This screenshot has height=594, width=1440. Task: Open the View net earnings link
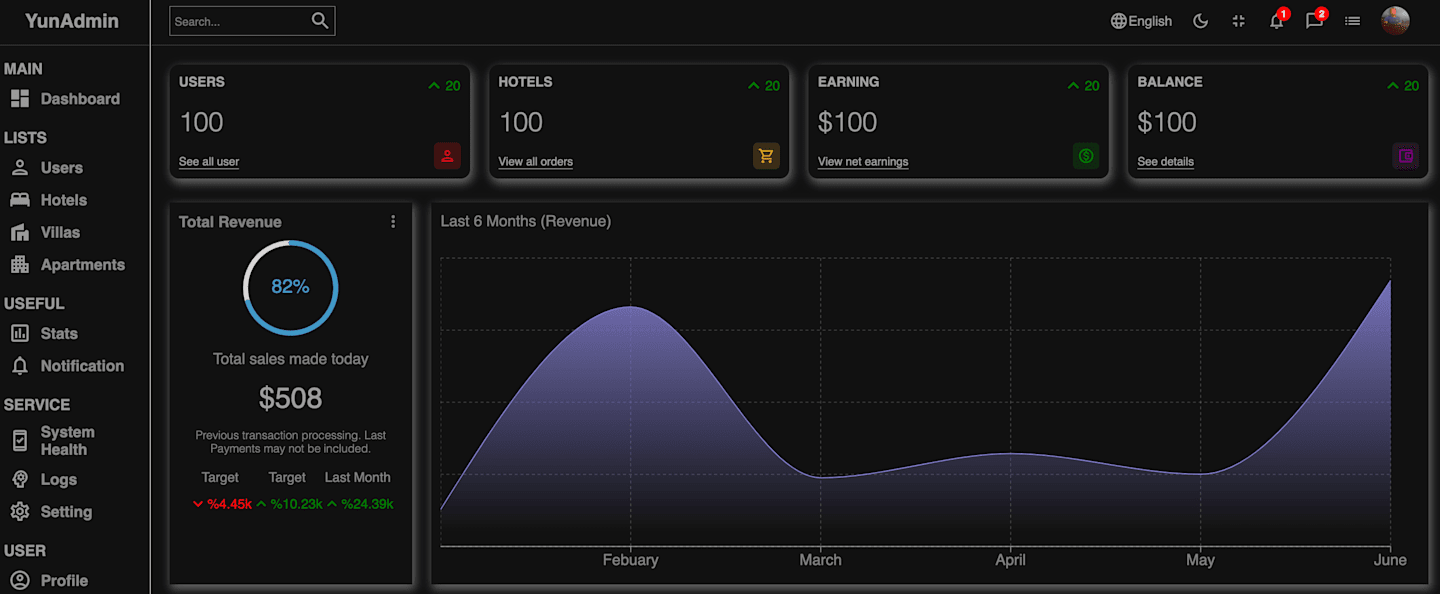(863, 162)
